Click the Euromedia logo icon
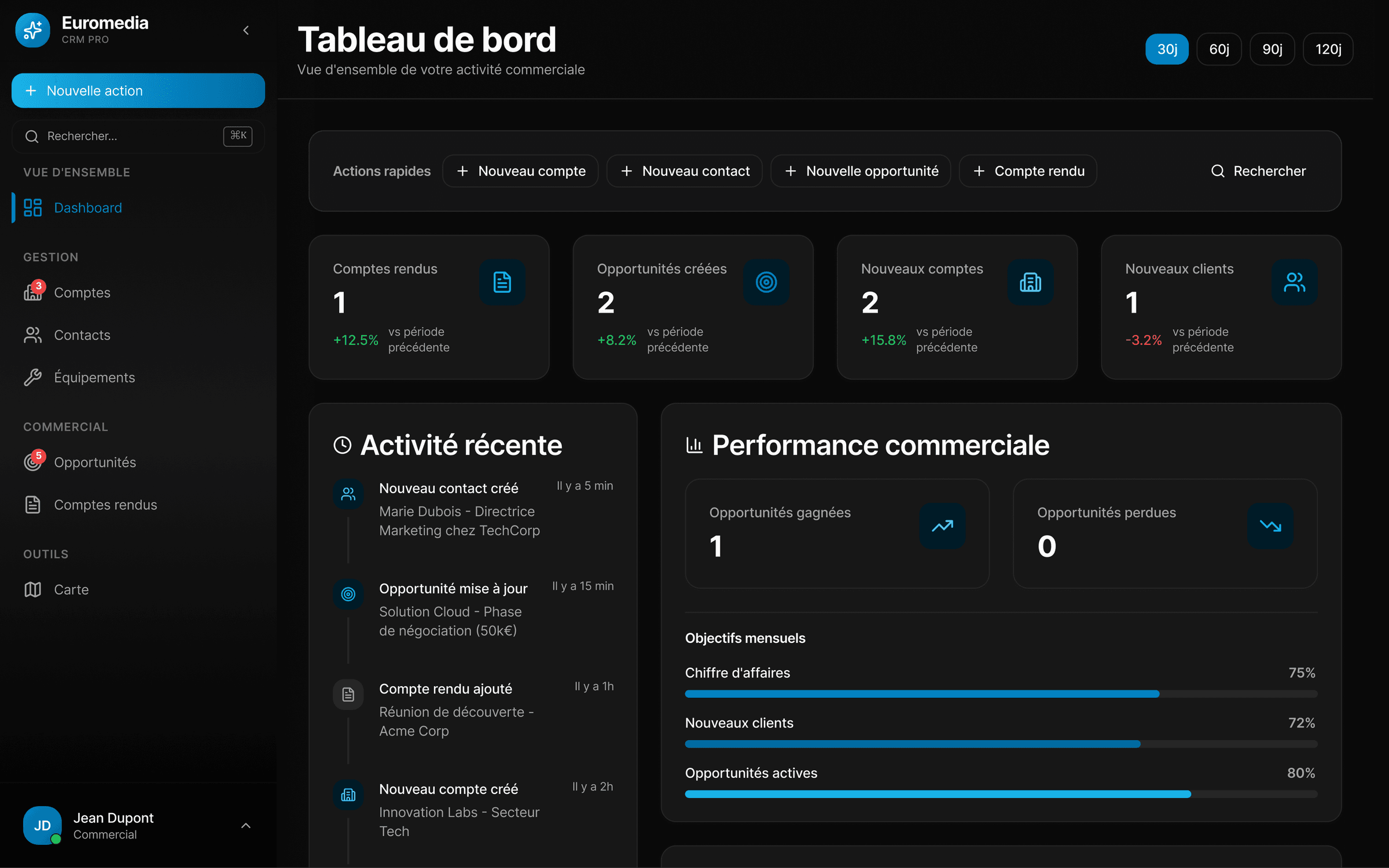The height and width of the screenshot is (868, 1389). (32, 30)
